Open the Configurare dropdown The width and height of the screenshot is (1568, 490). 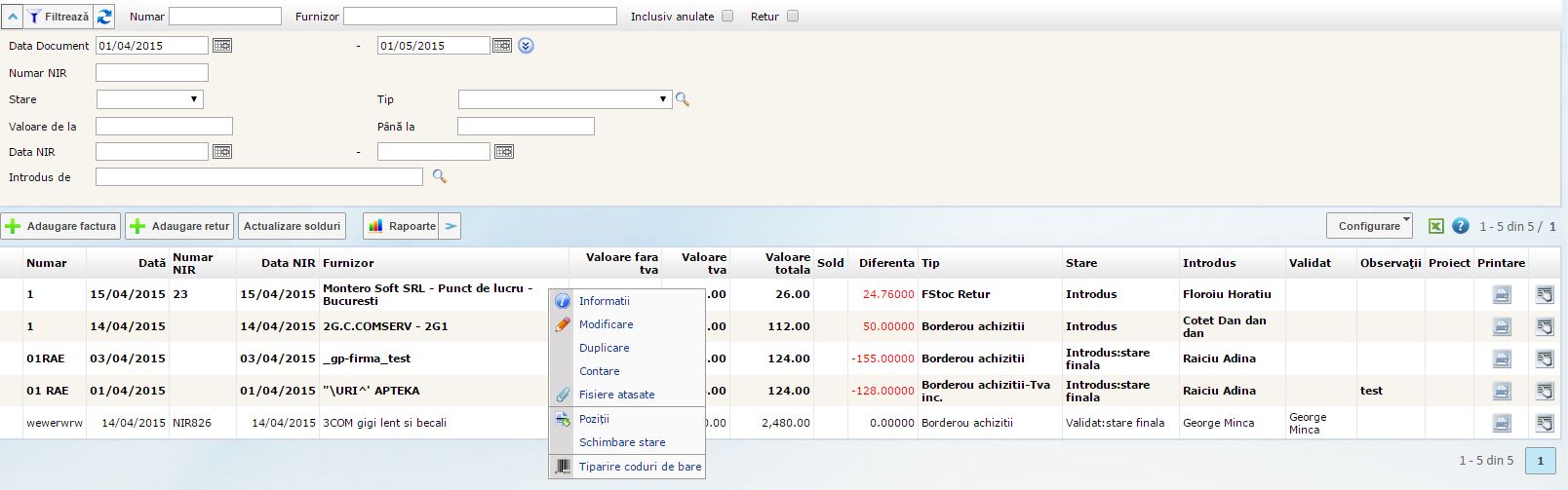[x=1369, y=226]
